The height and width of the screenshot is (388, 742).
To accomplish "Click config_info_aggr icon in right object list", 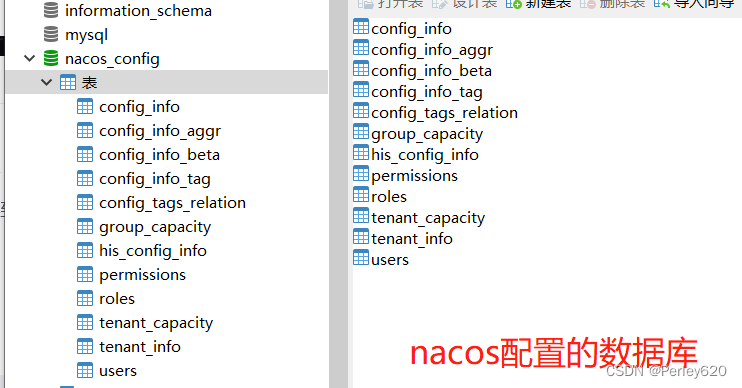I will pos(361,48).
